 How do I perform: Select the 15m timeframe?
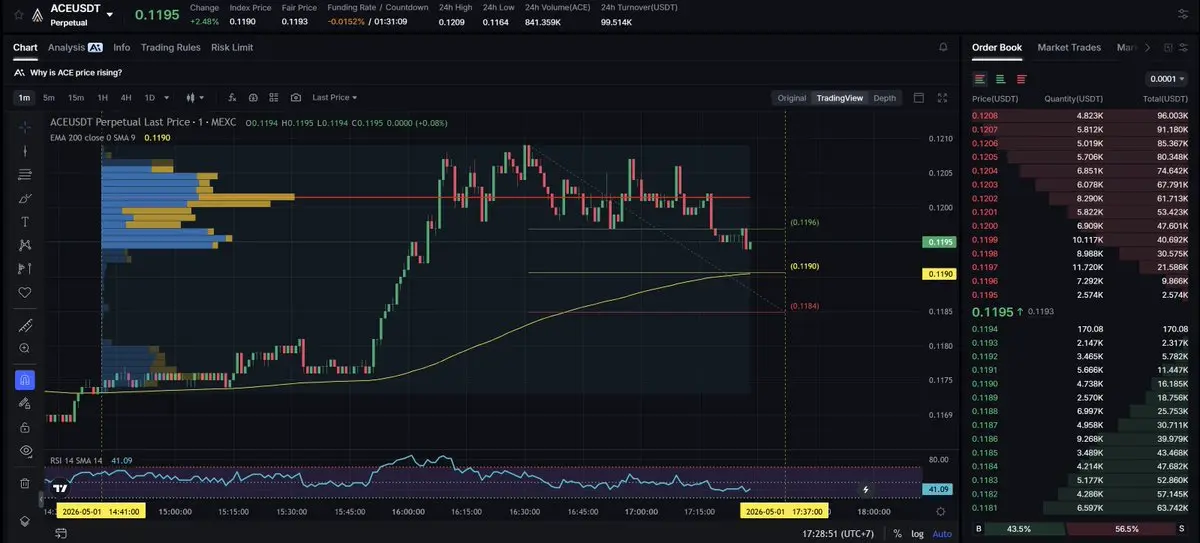click(x=76, y=97)
